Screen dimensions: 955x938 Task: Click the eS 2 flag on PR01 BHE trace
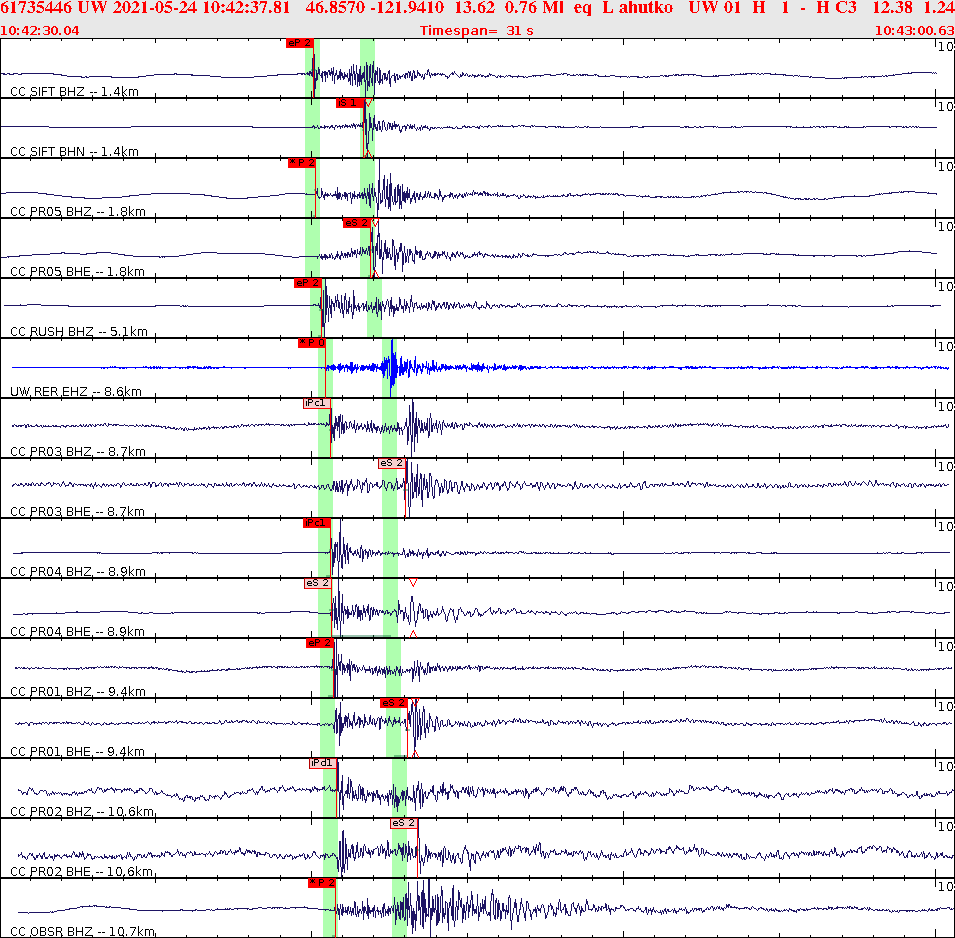click(394, 702)
